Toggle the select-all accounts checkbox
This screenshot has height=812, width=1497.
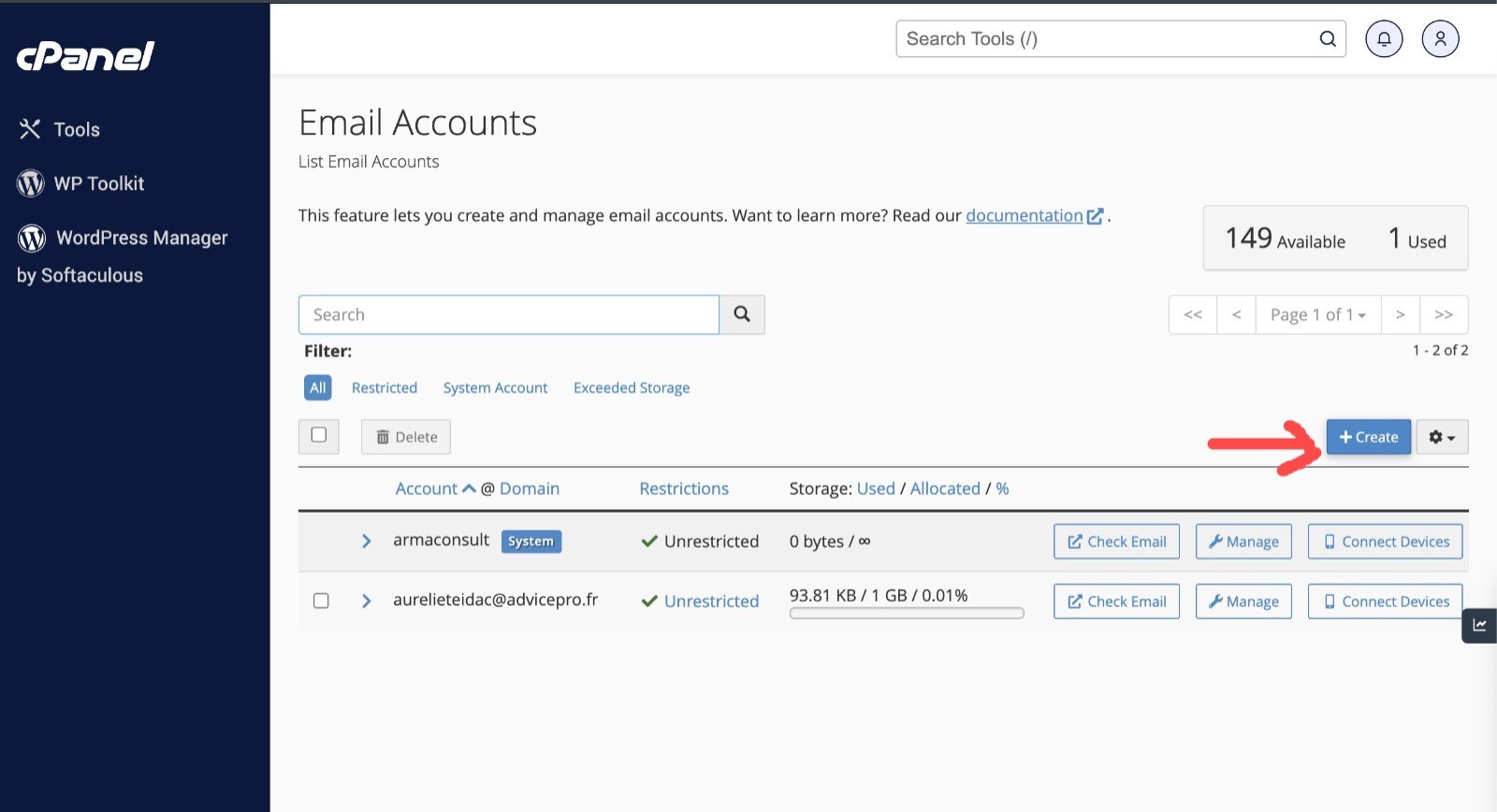(319, 435)
